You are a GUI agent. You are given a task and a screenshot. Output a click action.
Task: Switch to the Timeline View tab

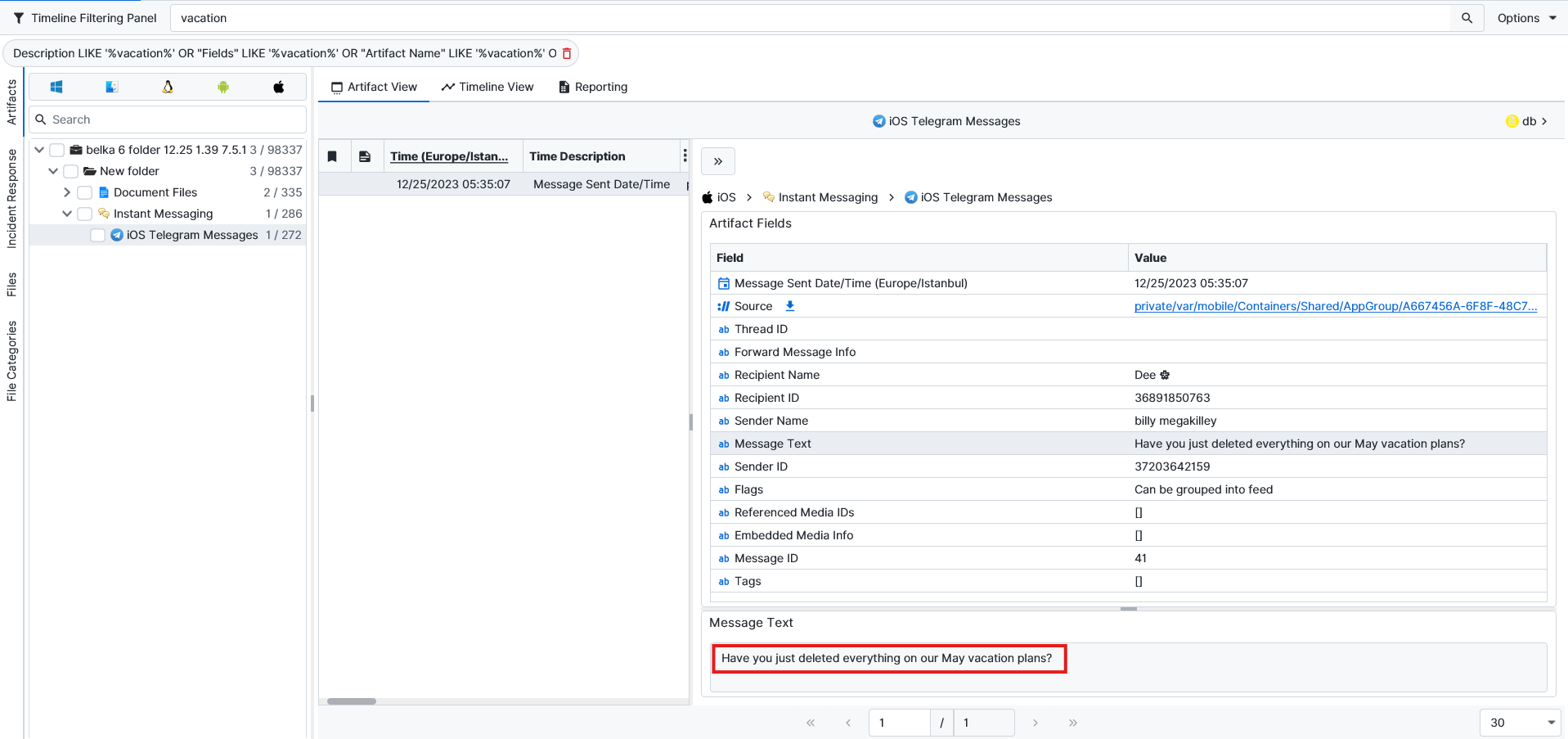click(x=487, y=87)
